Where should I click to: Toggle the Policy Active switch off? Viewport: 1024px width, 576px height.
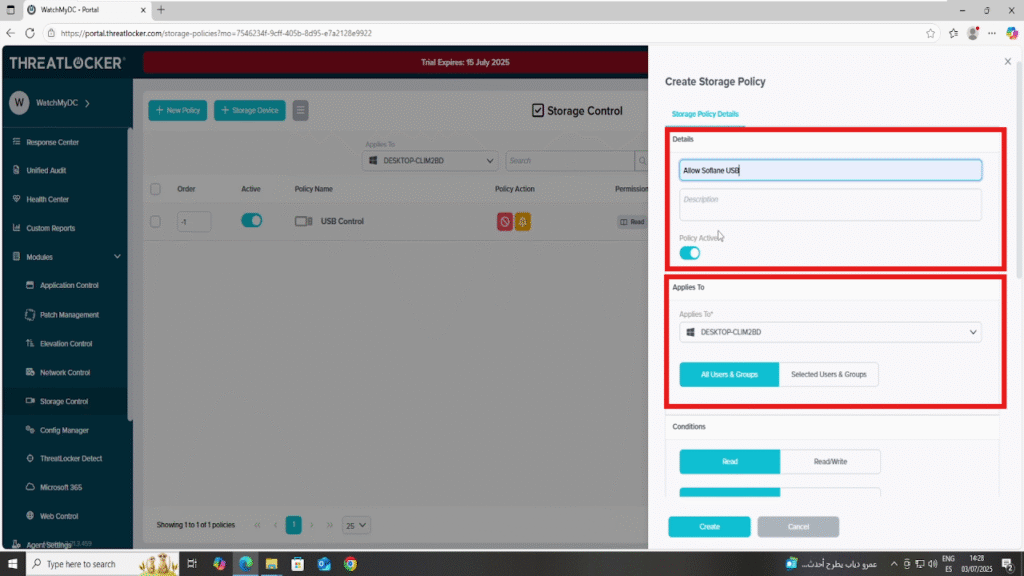(x=690, y=253)
